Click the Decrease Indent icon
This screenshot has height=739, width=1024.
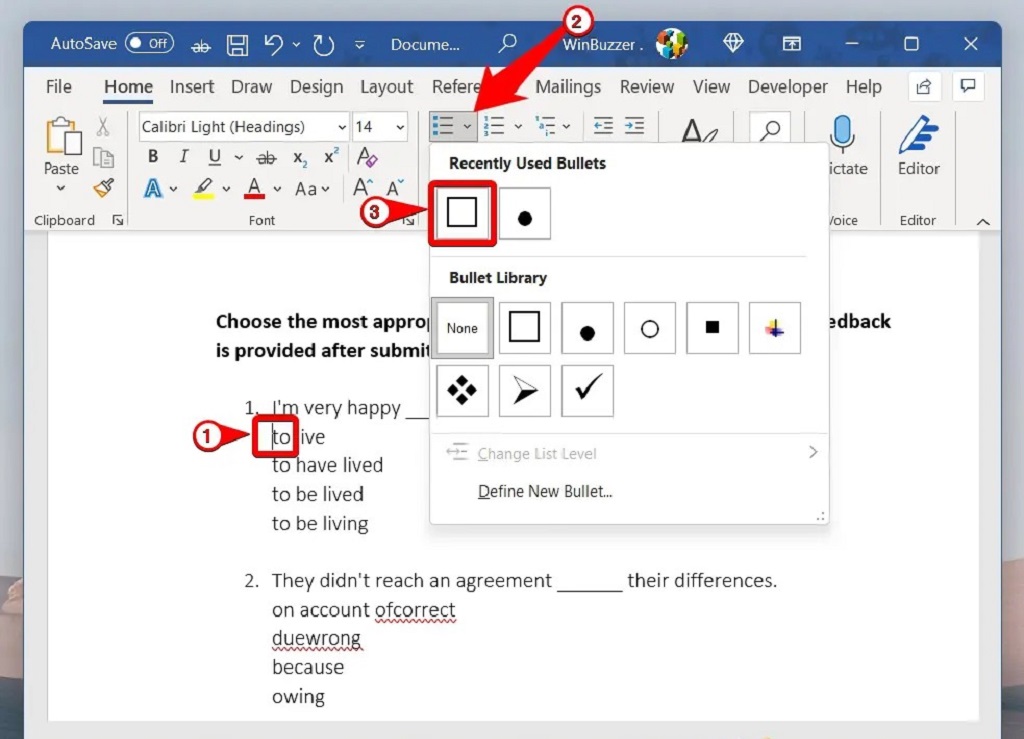pyautogui.click(x=603, y=126)
